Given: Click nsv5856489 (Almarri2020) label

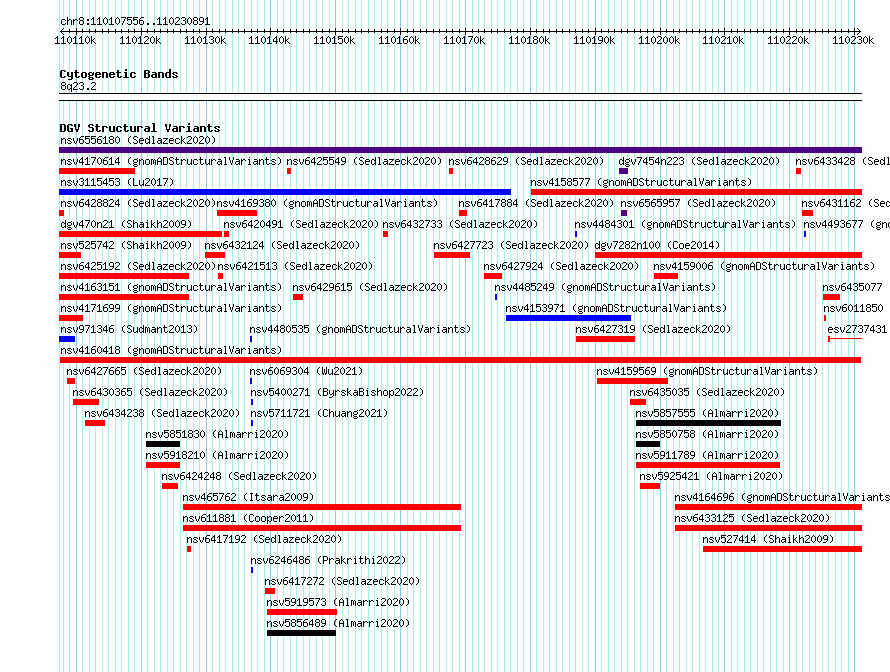Looking at the screenshot, I should tap(338, 623).
